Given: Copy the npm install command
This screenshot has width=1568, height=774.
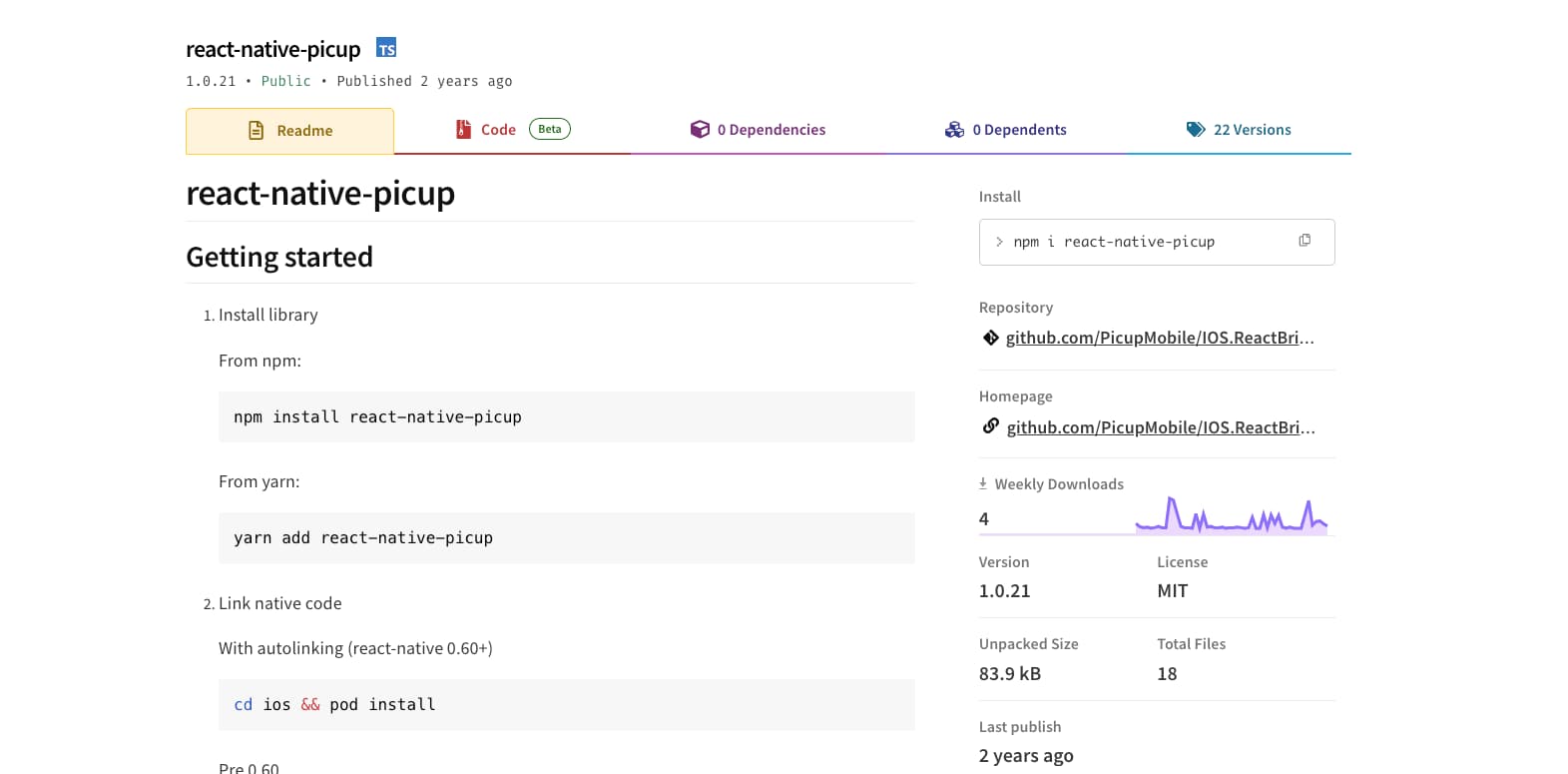Looking at the screenshot, I should (x=1305, y=241).
